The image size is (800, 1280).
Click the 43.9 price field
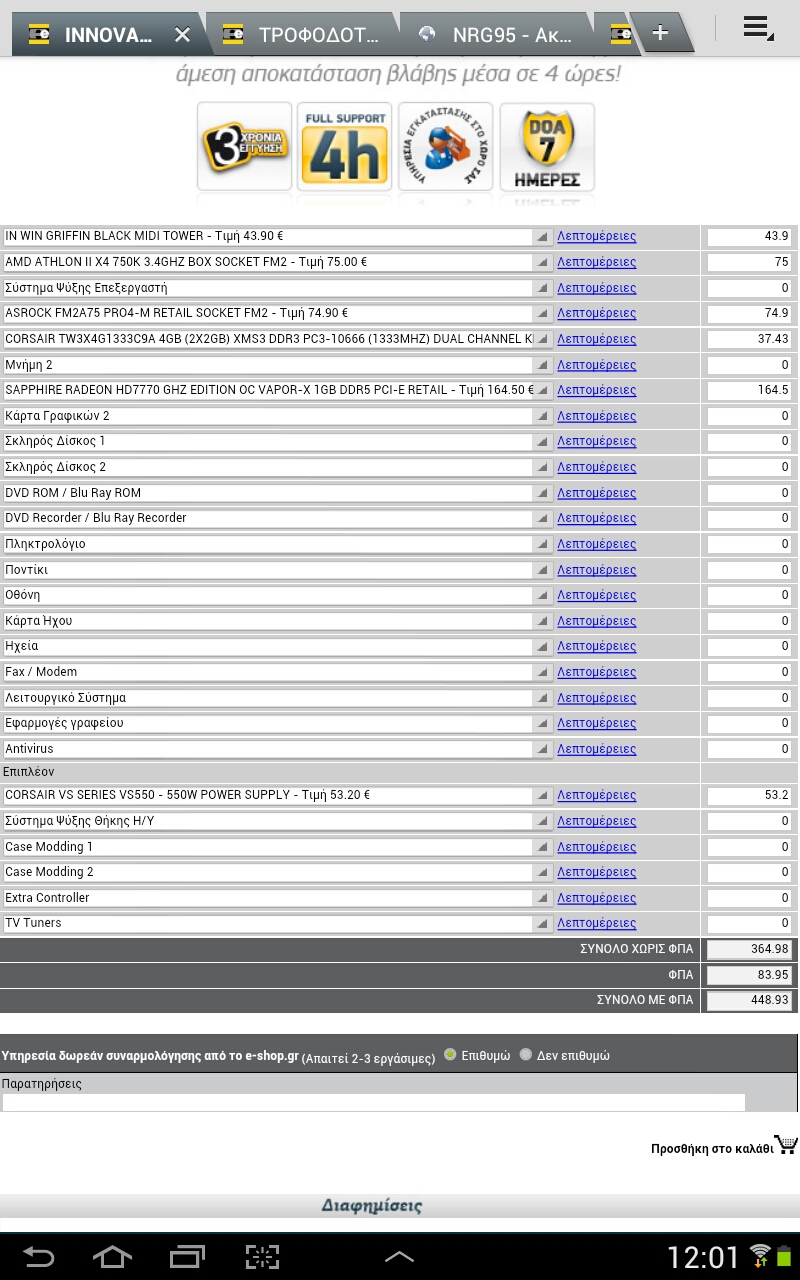pos(750,237)
